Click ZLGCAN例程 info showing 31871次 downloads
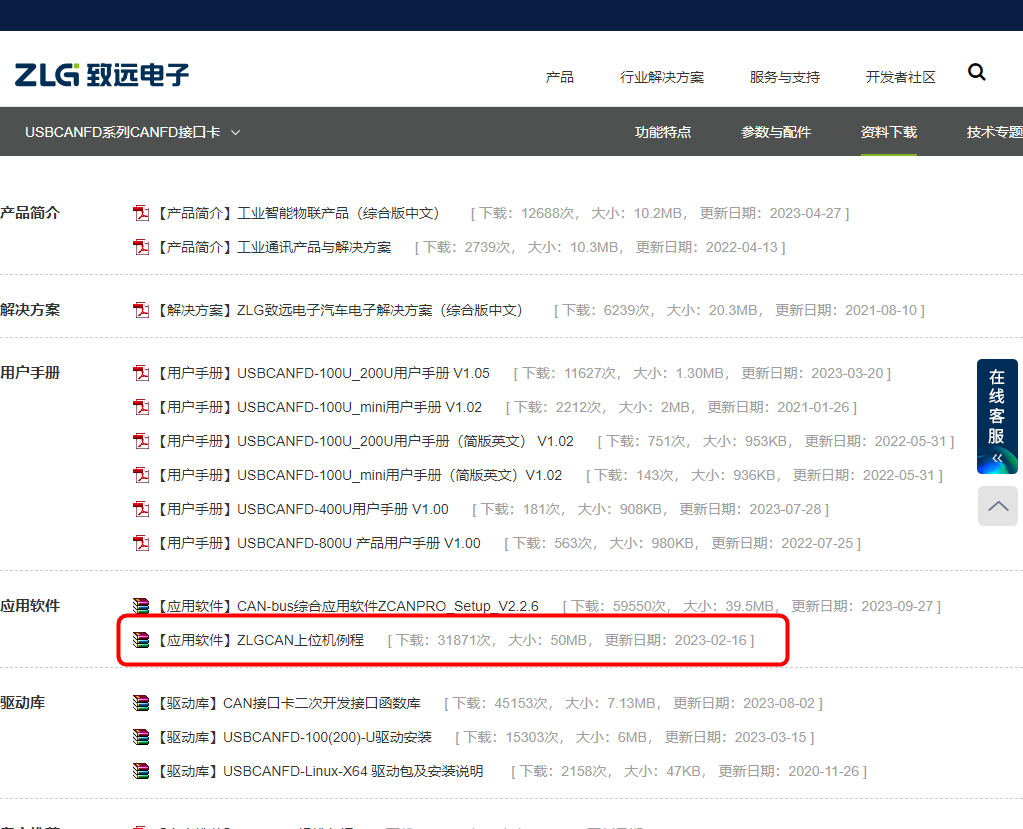 click(571, 640)
